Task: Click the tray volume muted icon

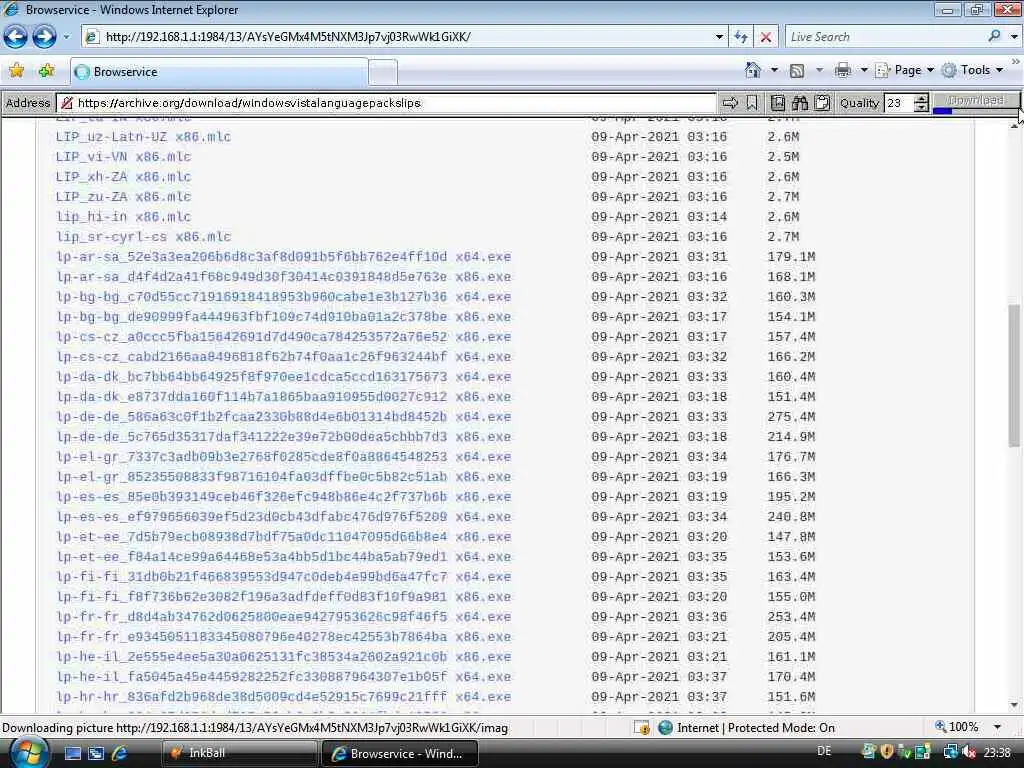Action: (968, 753)
